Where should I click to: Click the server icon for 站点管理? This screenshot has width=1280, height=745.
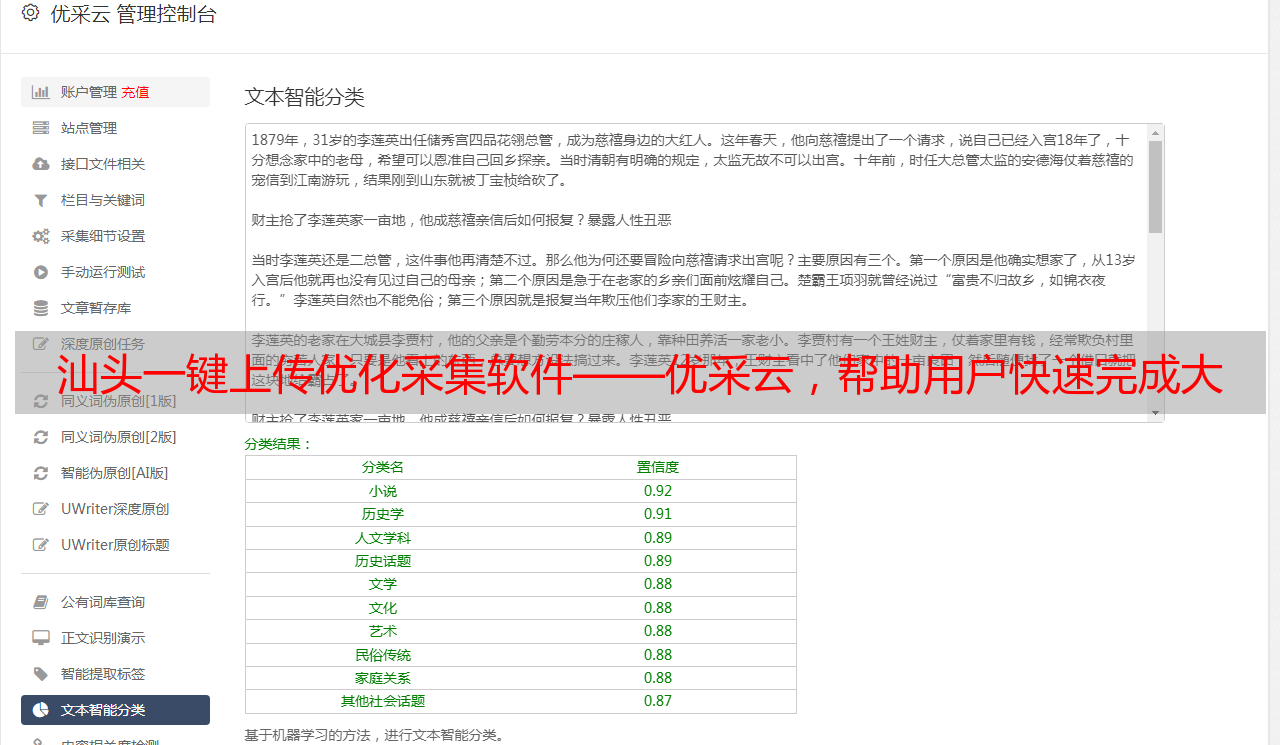tap(41, 128)
